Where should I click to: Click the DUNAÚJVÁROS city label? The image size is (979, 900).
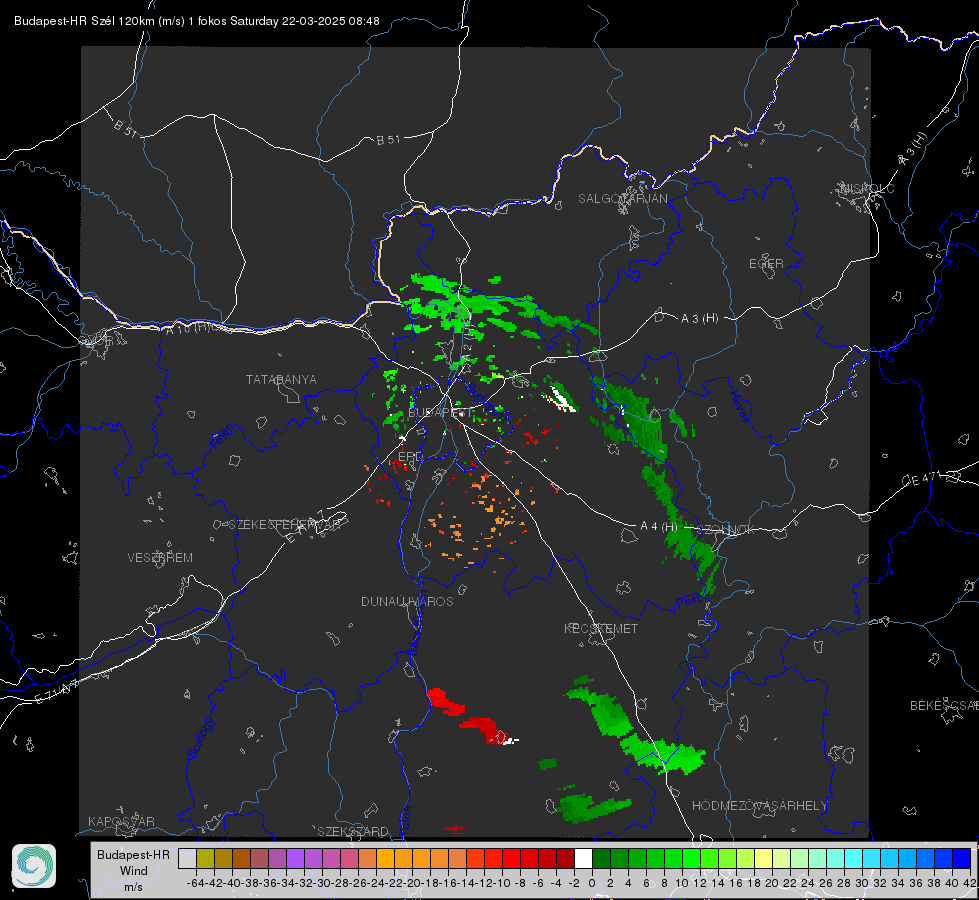(x=407, y=601)
